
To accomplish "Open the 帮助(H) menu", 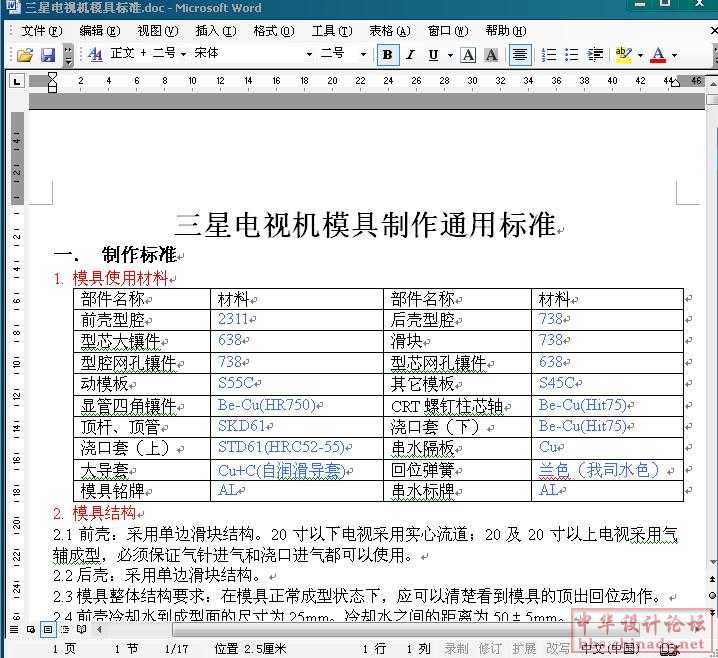I will 506,31.
